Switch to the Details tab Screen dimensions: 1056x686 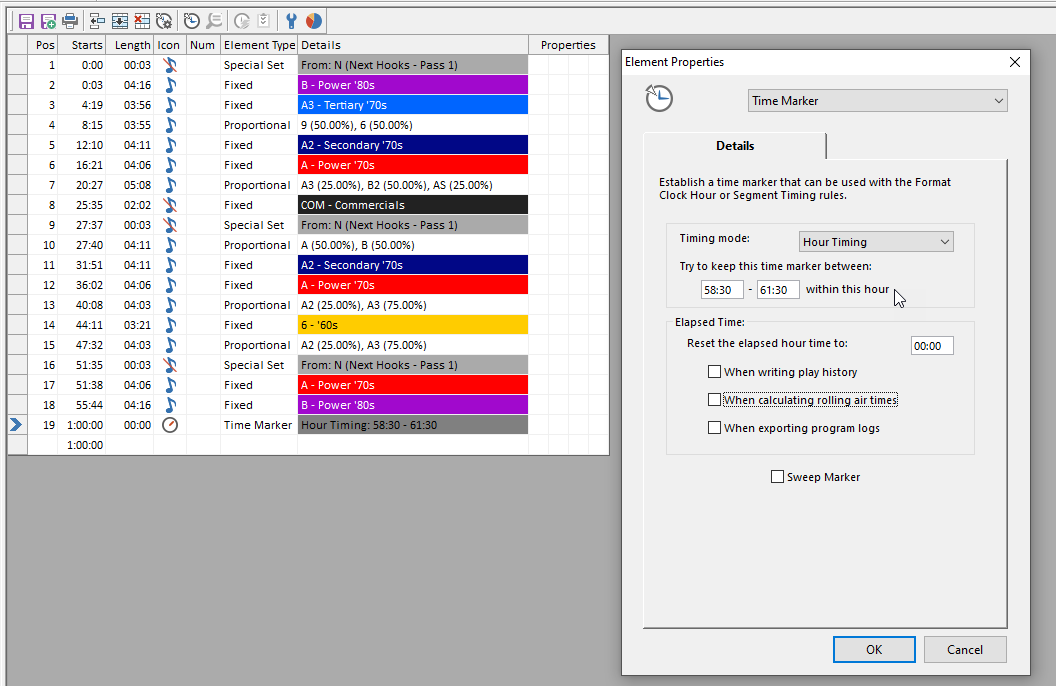[735, 146]
